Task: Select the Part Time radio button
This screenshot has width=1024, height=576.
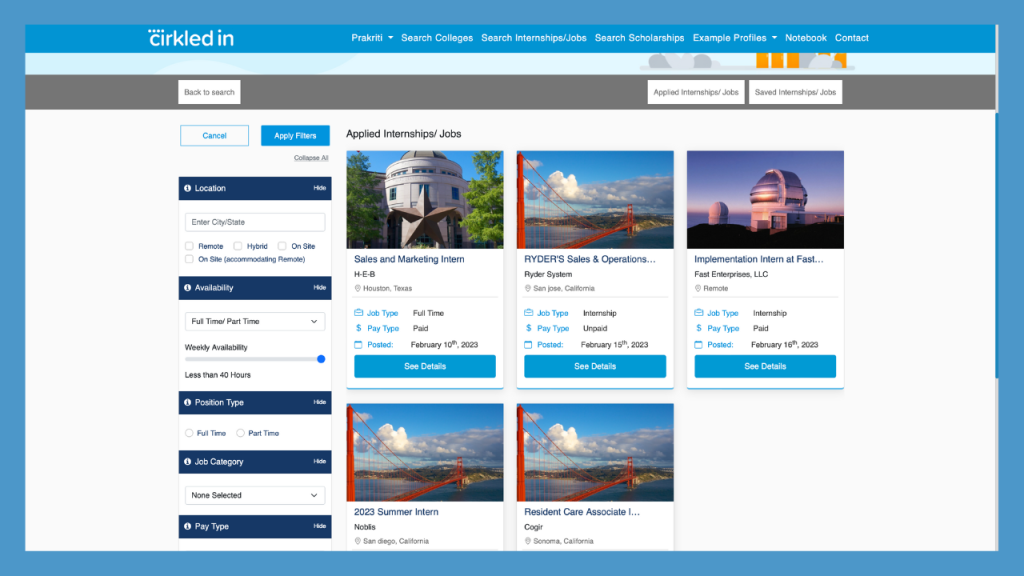Action: (240, 433)
